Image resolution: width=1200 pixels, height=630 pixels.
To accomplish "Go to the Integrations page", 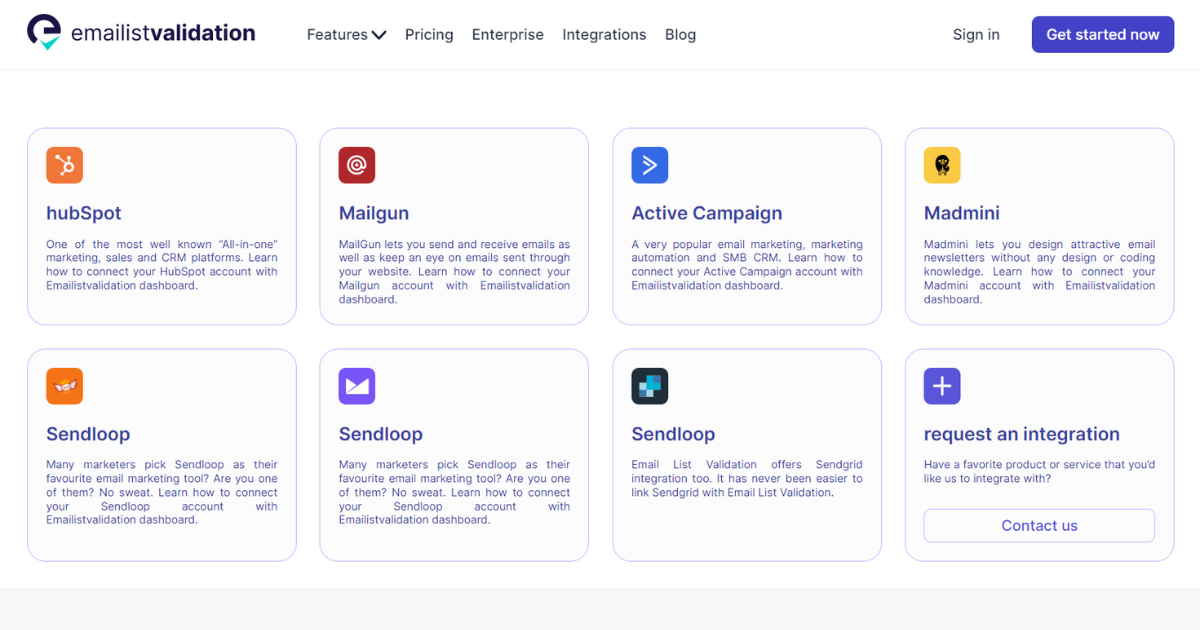I will coord(604,34).
